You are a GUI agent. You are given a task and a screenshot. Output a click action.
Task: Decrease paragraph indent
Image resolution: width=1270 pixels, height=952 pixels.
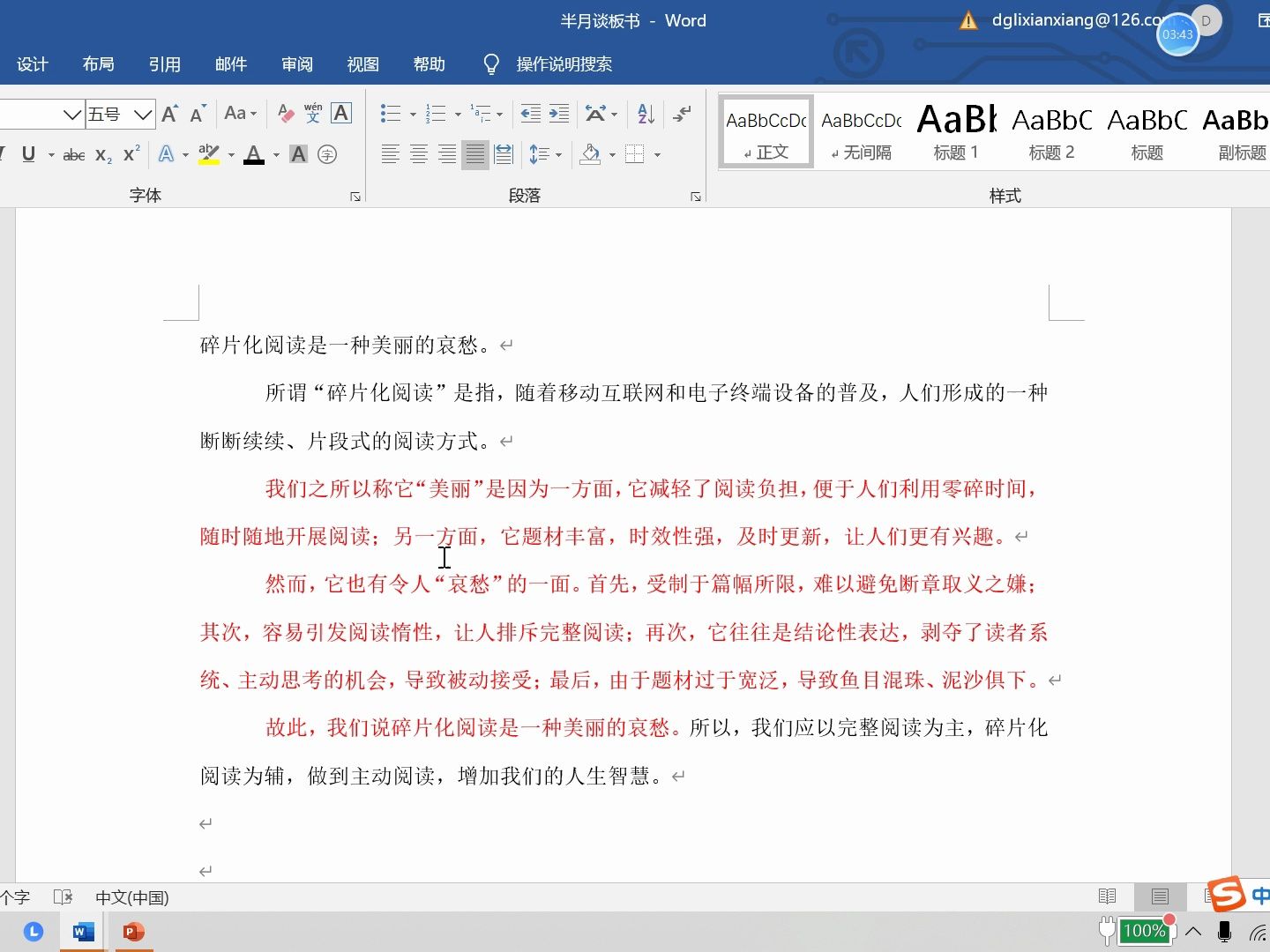coord(531,114)
